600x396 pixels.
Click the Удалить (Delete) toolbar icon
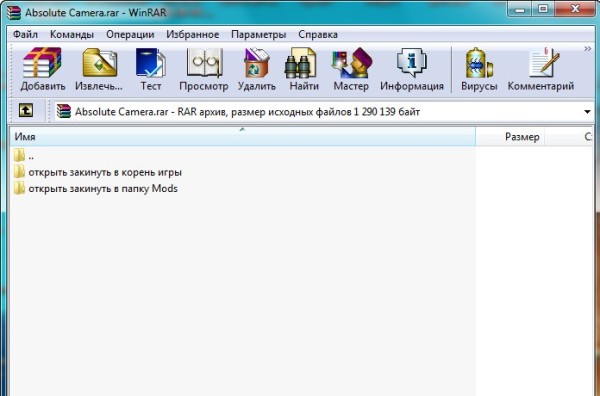click(x=257, y=69)
